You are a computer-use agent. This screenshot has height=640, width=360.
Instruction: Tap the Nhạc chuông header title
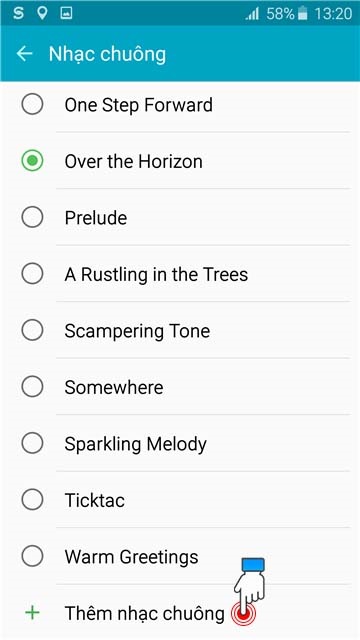tap(107, 55)
